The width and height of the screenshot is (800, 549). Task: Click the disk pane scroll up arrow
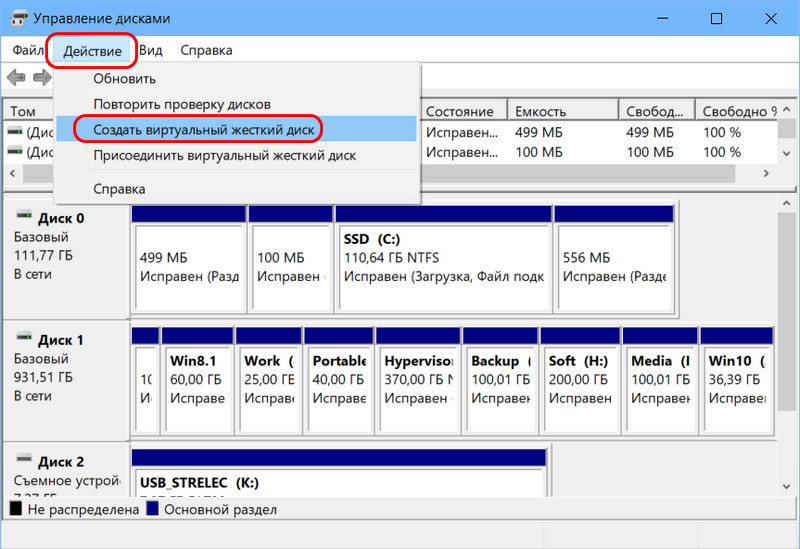tap(786, 203)
